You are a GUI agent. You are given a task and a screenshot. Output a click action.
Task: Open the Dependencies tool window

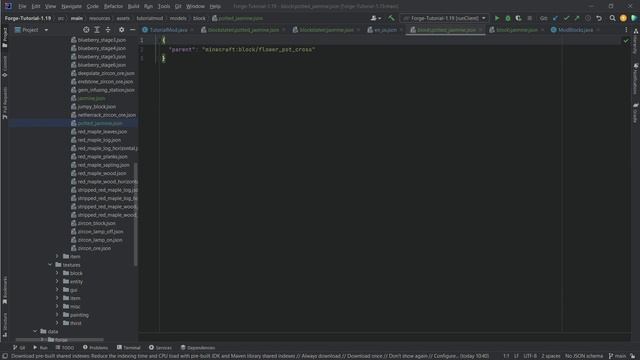point(198,348)
